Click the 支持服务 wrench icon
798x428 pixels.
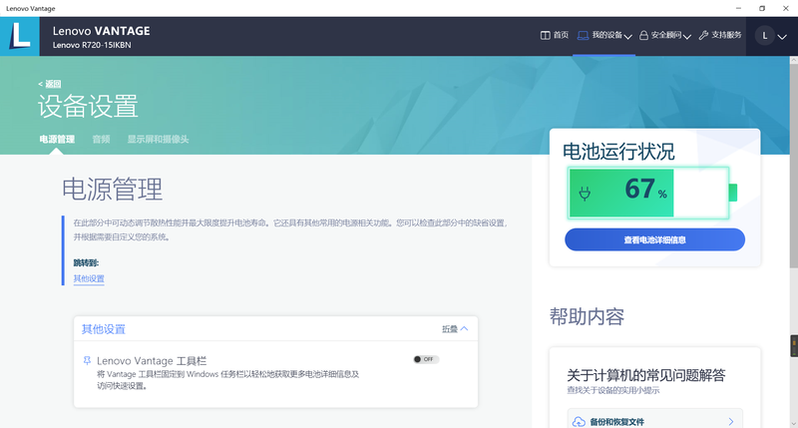pyautogui.click(x=703, y=35)
